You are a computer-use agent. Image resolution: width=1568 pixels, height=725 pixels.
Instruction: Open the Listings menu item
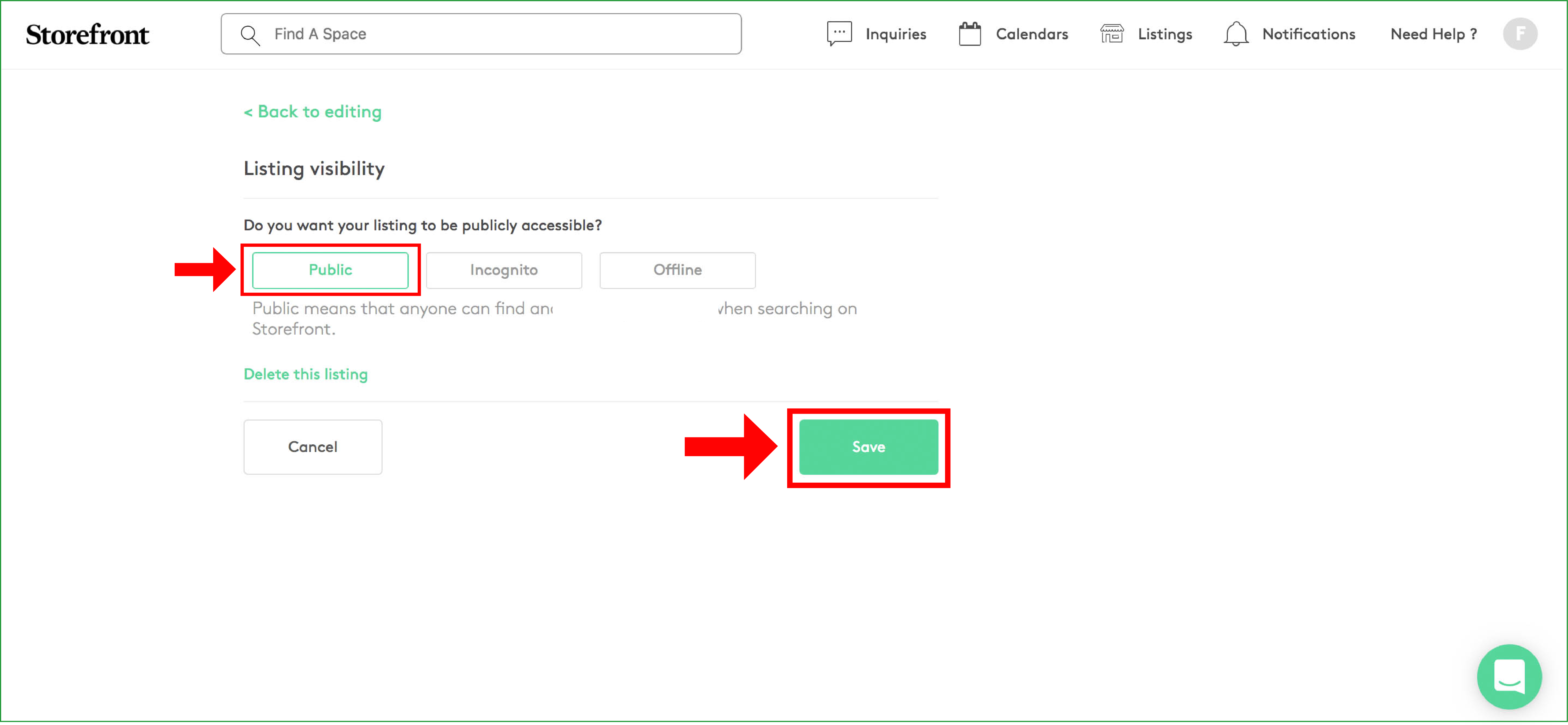[x=1164, y=34]
